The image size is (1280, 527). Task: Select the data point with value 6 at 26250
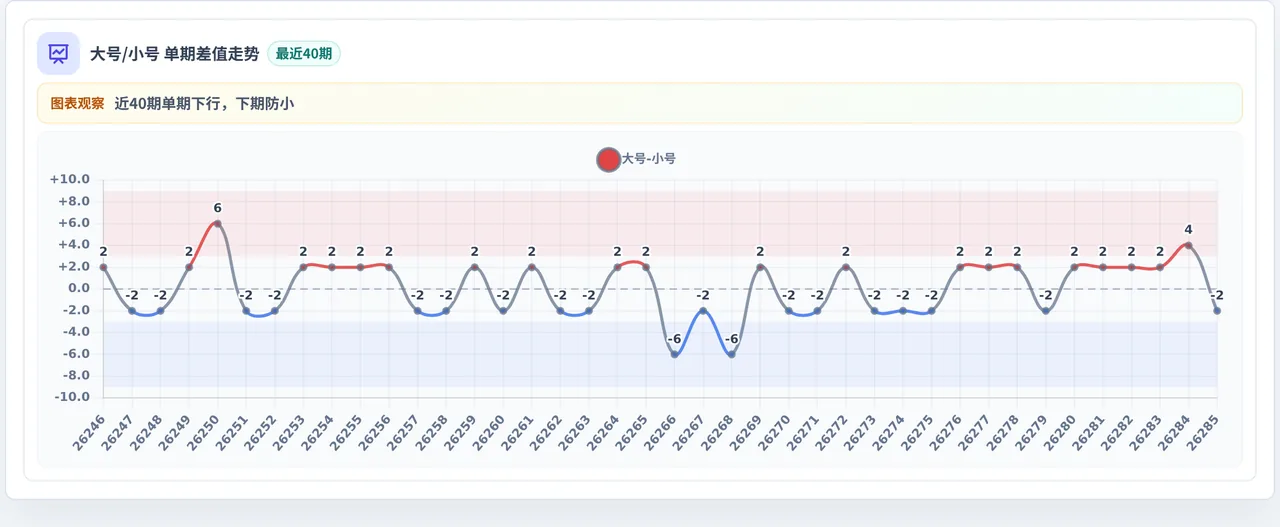coord(217,224)
